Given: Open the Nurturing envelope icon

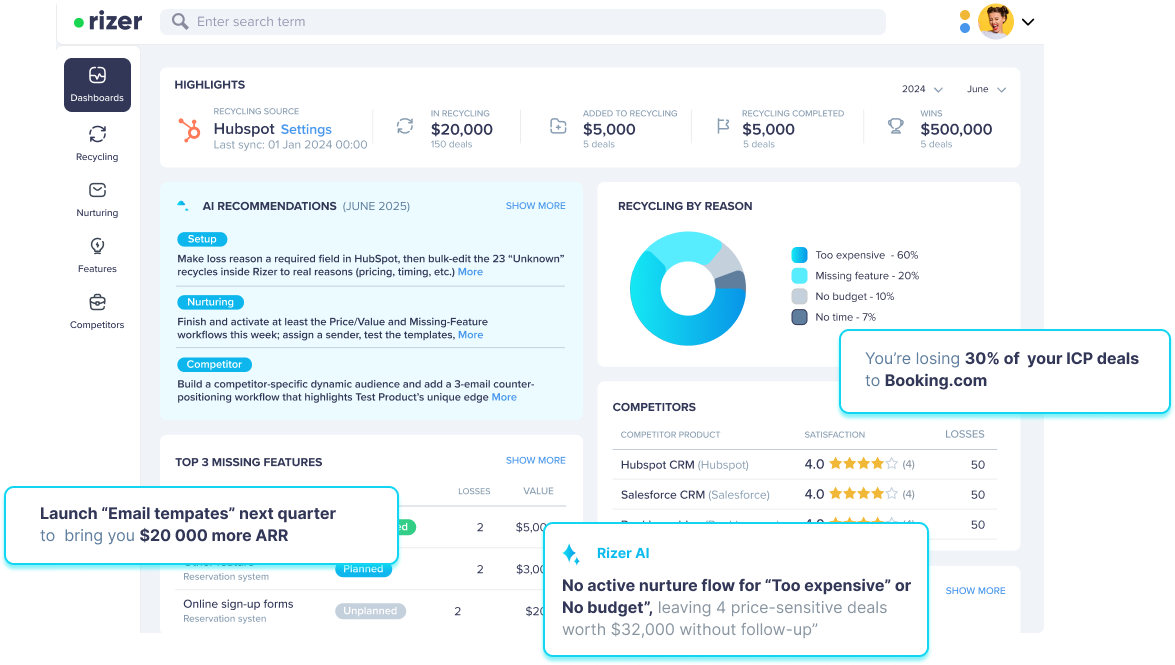Looking at the screenshot, I should click(97, 190).
